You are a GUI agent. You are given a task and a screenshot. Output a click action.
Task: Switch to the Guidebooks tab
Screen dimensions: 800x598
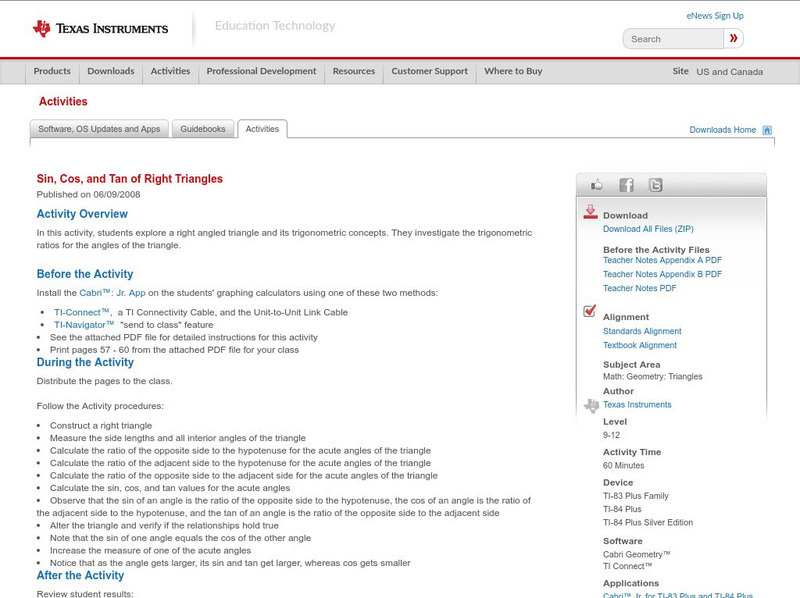[203, 129]
